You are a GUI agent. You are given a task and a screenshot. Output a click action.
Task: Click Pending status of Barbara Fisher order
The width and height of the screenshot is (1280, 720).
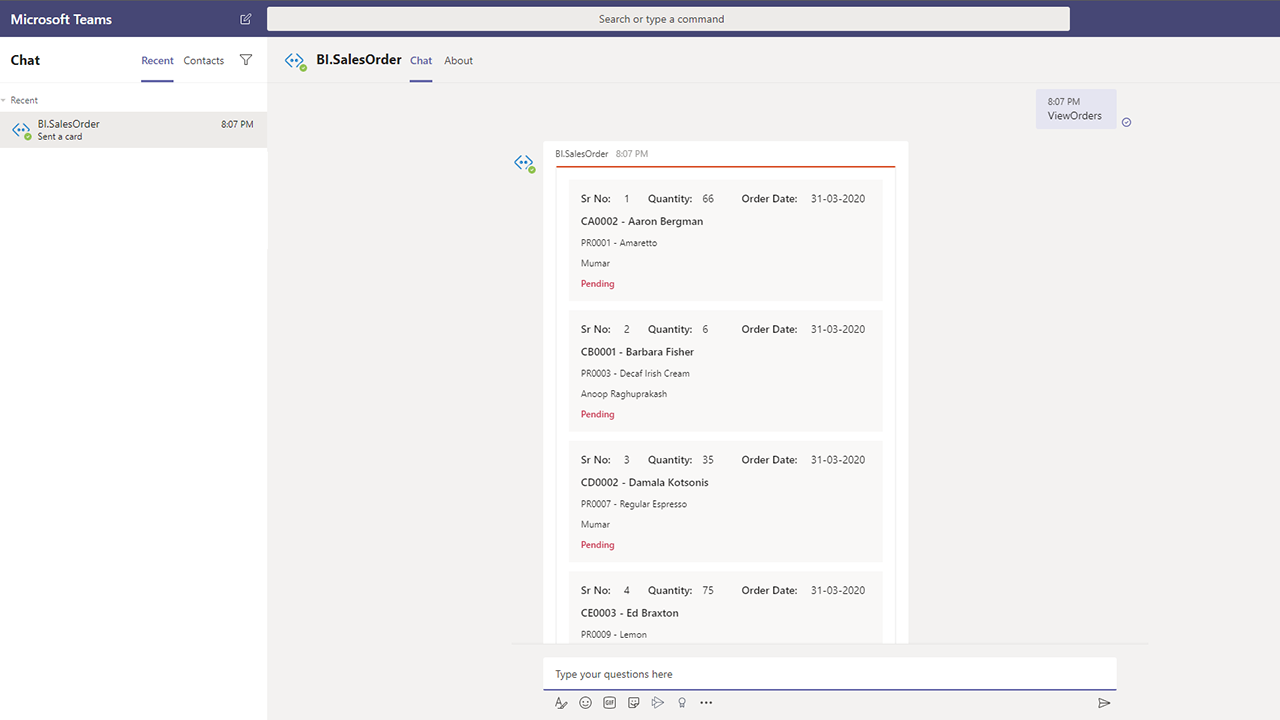click(598, 414)
